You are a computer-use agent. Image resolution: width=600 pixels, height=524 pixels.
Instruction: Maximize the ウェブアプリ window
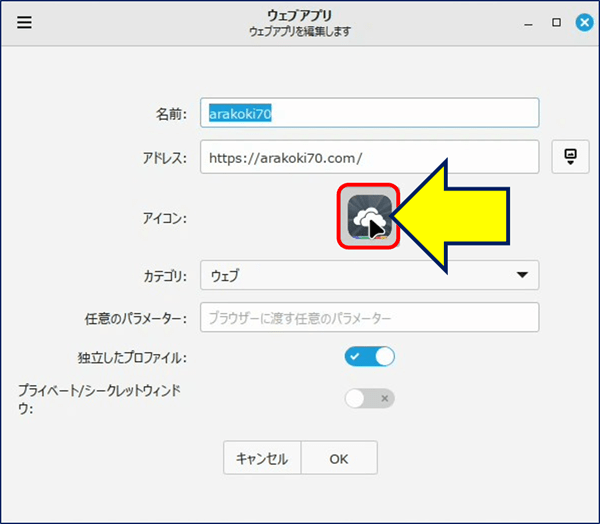click(x=556, y=23)
